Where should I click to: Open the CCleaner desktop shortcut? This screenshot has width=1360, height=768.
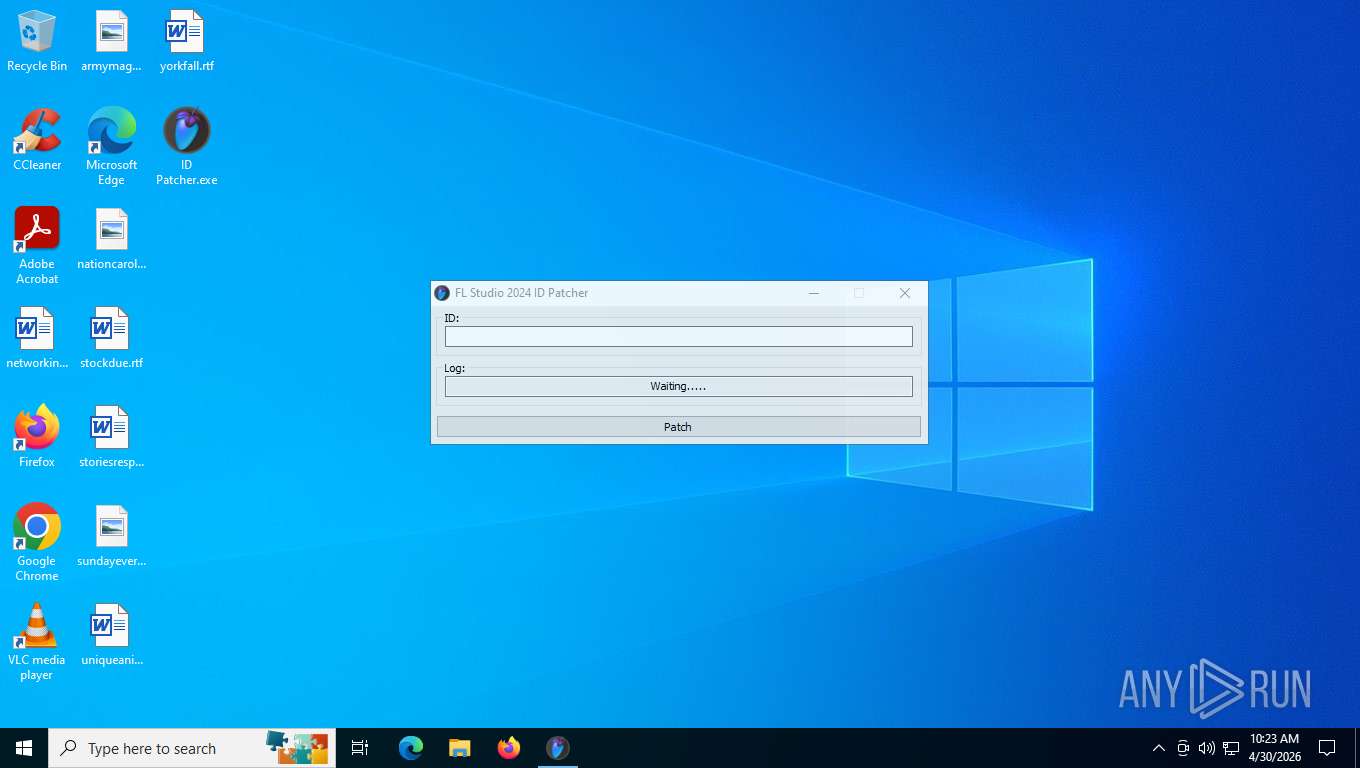[x=37, y=140]
